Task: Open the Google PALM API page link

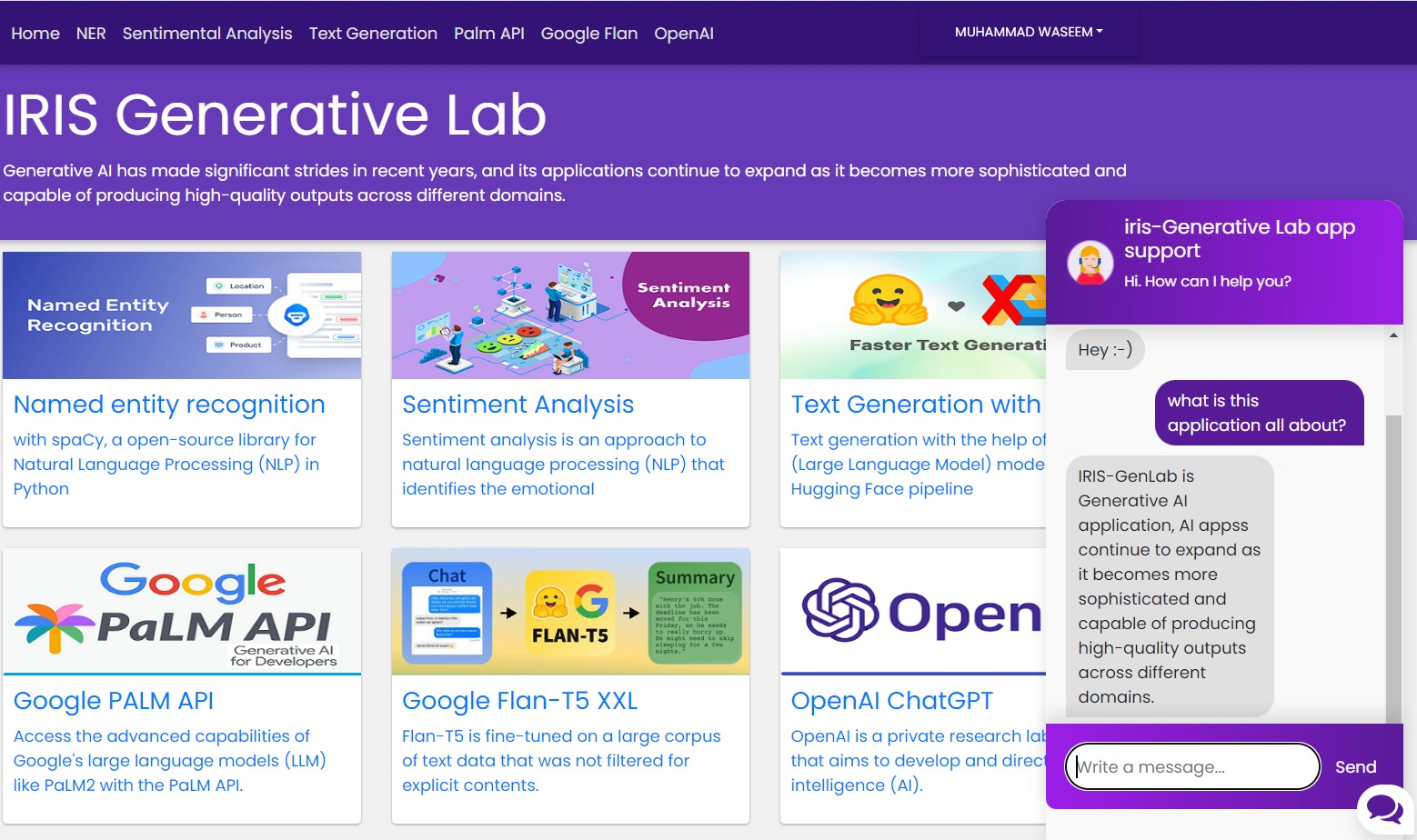Action: (113, 701)
